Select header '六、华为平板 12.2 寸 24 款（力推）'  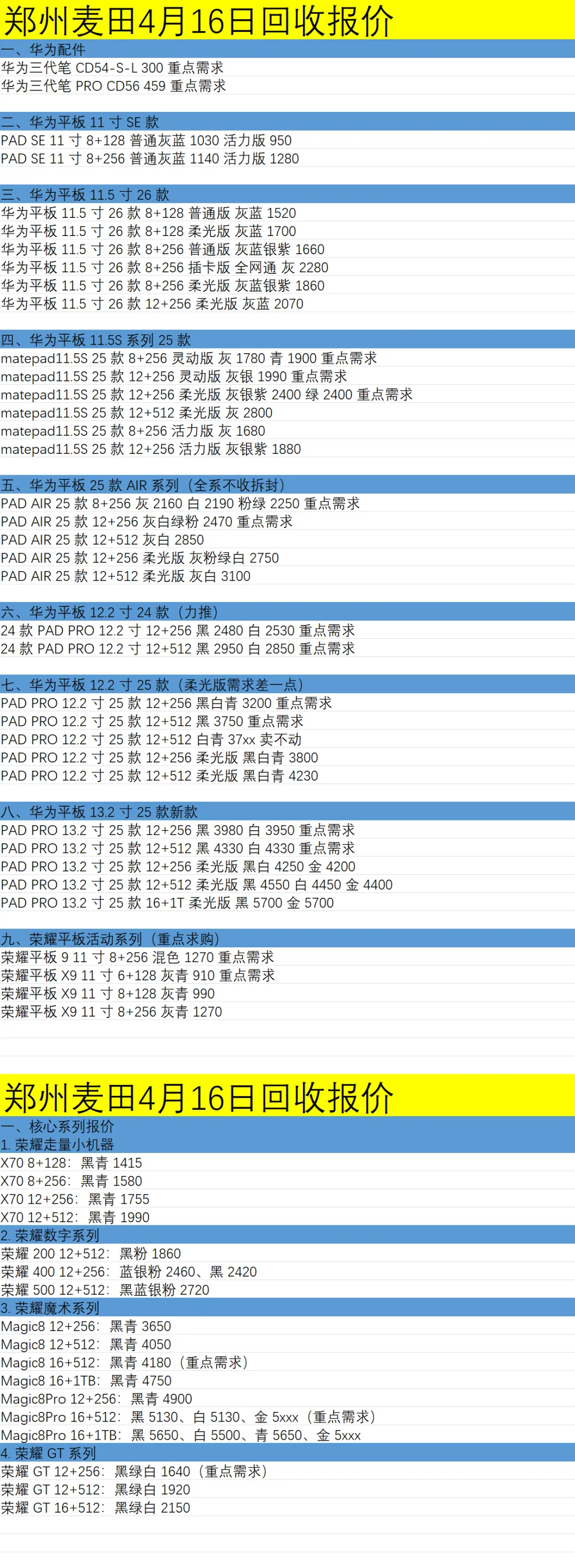(287, 612)
